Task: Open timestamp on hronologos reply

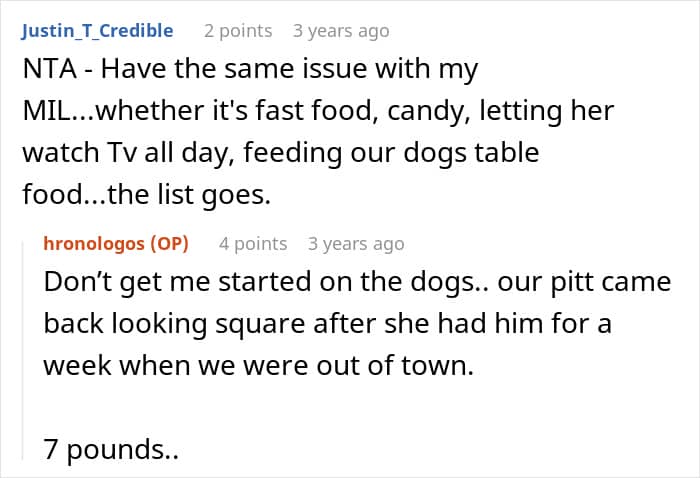Action: coord(356,244)
